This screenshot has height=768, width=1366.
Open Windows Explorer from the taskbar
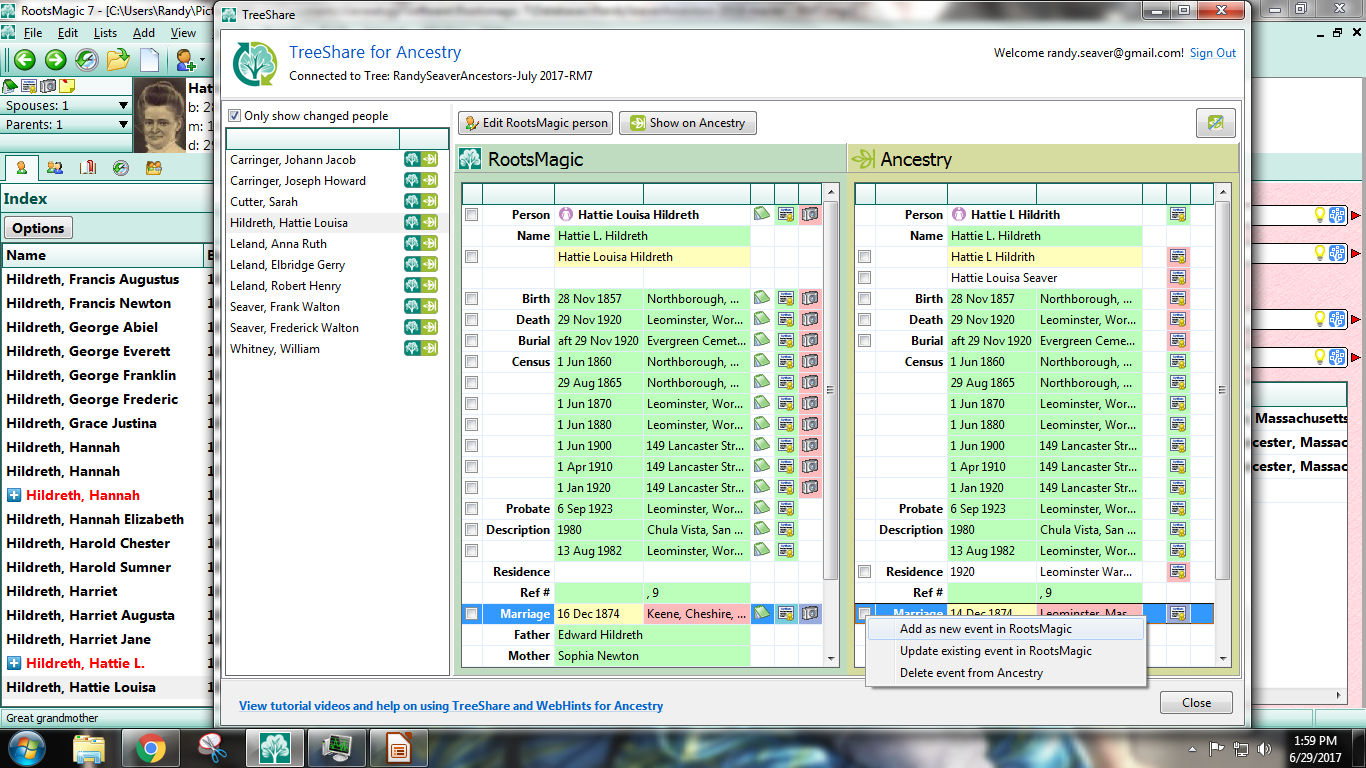point(89,748)
